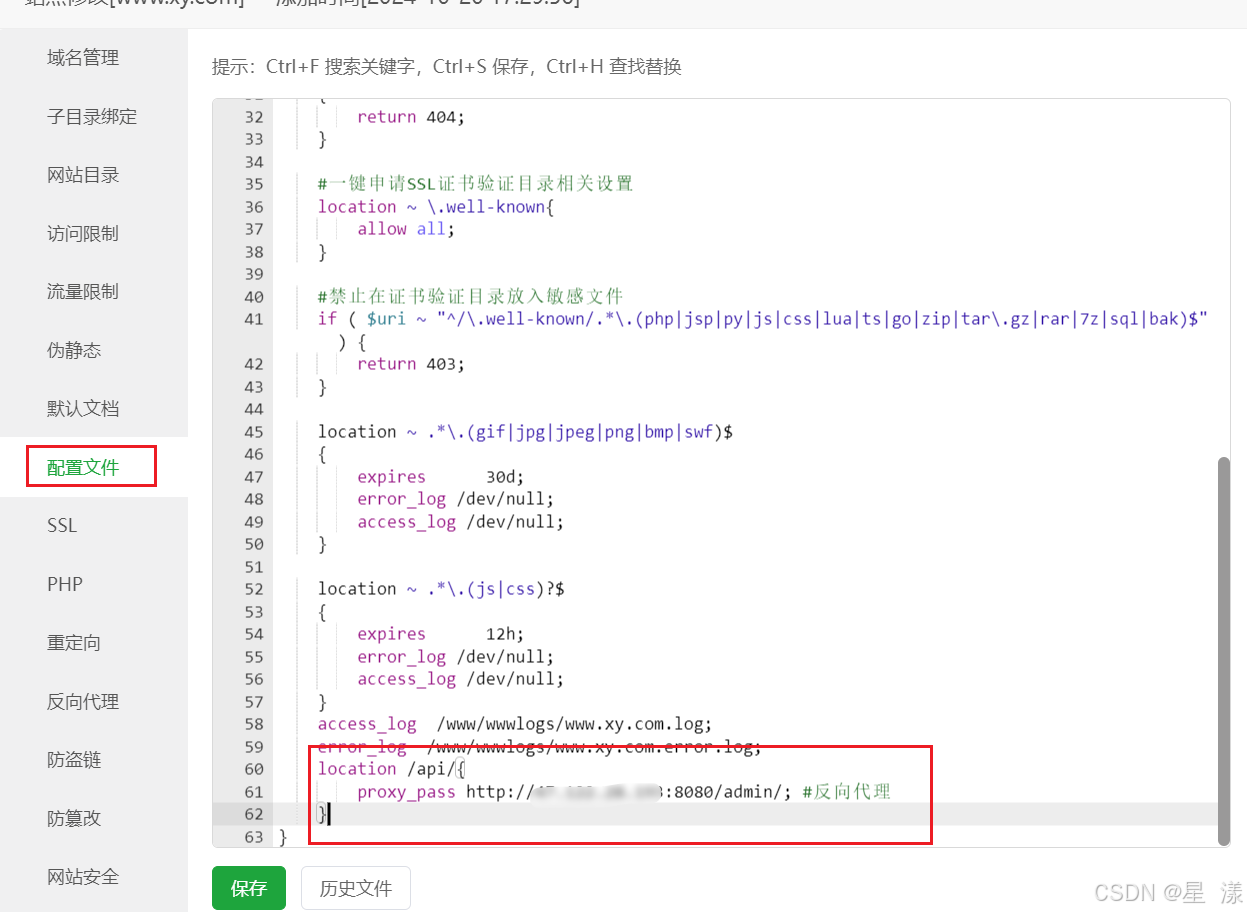Screen dimensions: 1247x912
Task: Open the PHP settings tab
Action: click(x=64, y=584)
